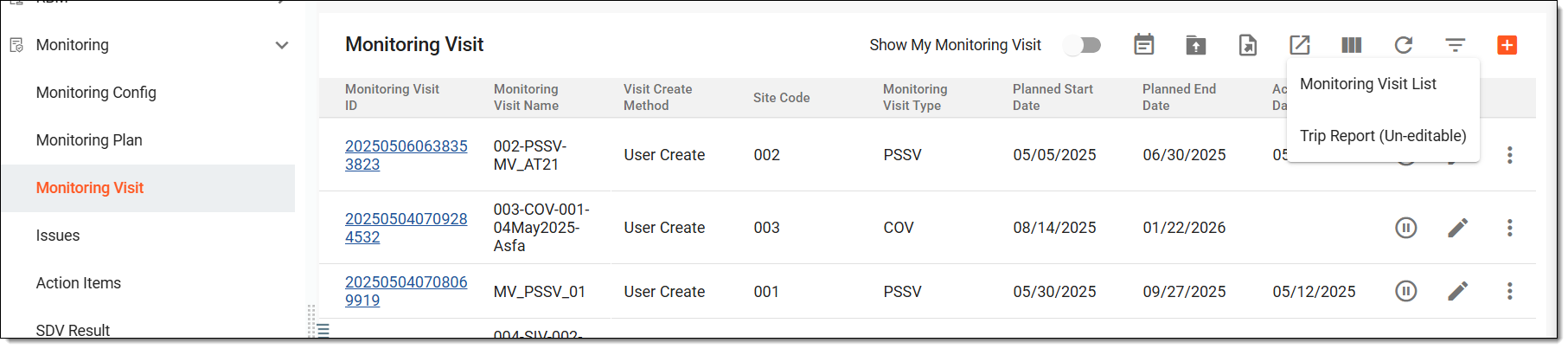Click site code 002 cell

tap(766, 155)
